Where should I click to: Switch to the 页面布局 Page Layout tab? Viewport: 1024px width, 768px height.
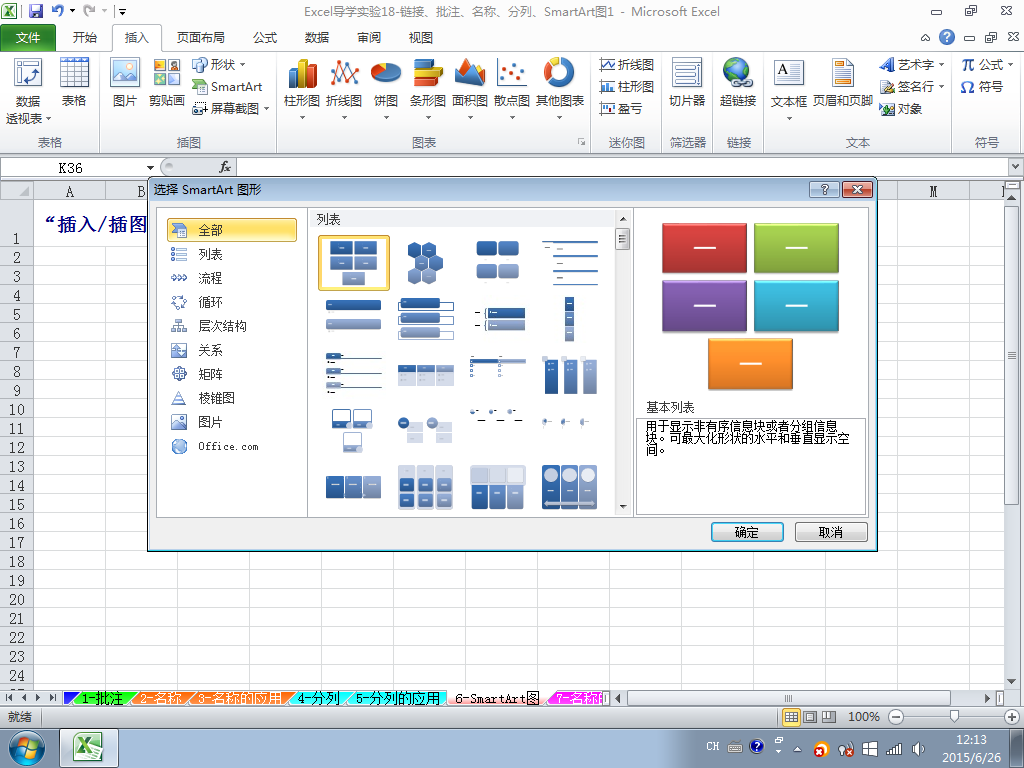click(x=200, y=38)
